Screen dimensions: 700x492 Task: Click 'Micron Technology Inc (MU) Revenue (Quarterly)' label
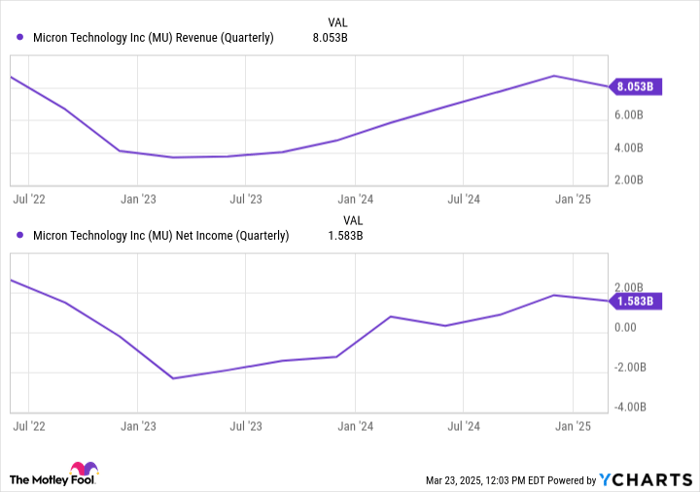(x=153, y=38)
